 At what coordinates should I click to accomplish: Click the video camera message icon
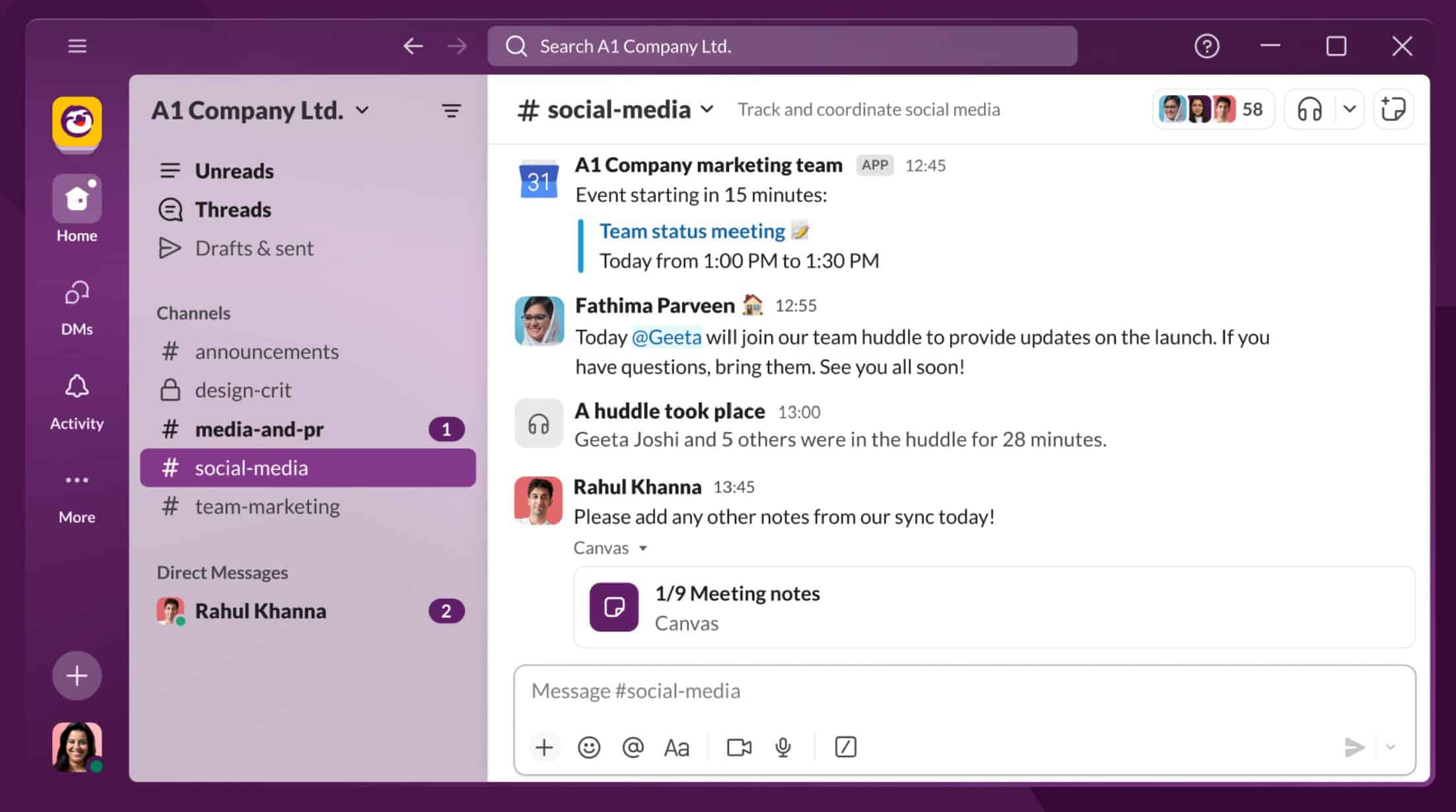pos(740,747)
